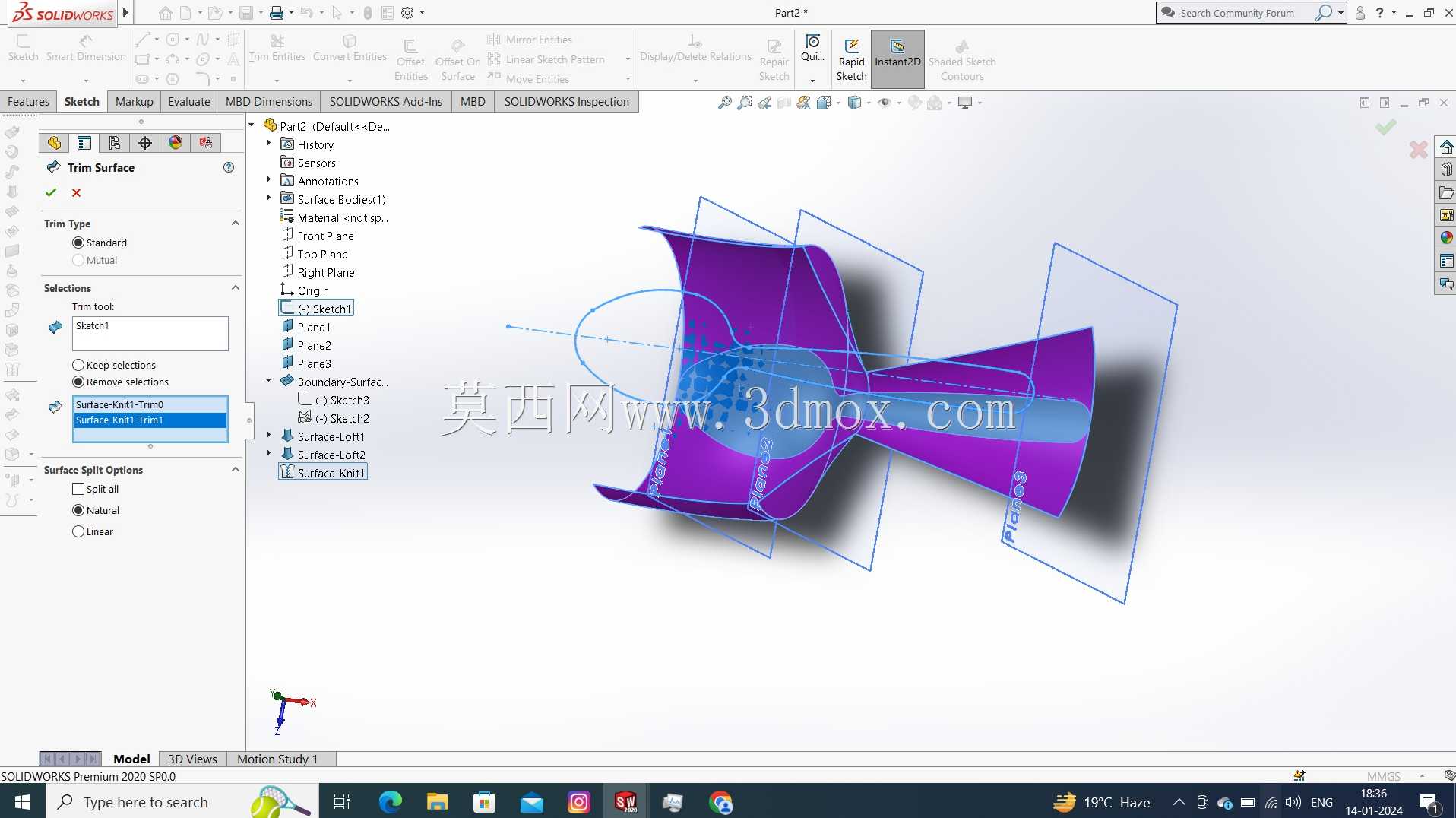
Task: Switch to the Markup tab
Action: (x=134, y=101)
